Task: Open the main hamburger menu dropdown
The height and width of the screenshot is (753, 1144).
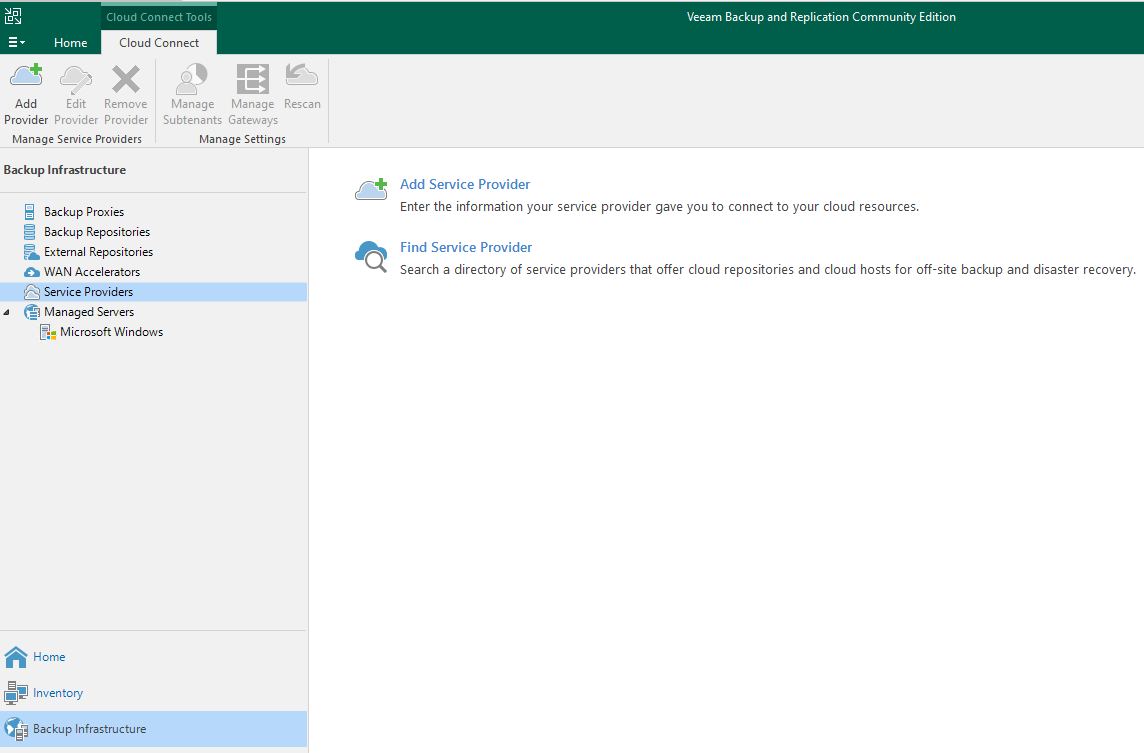Action: point(16,42)
